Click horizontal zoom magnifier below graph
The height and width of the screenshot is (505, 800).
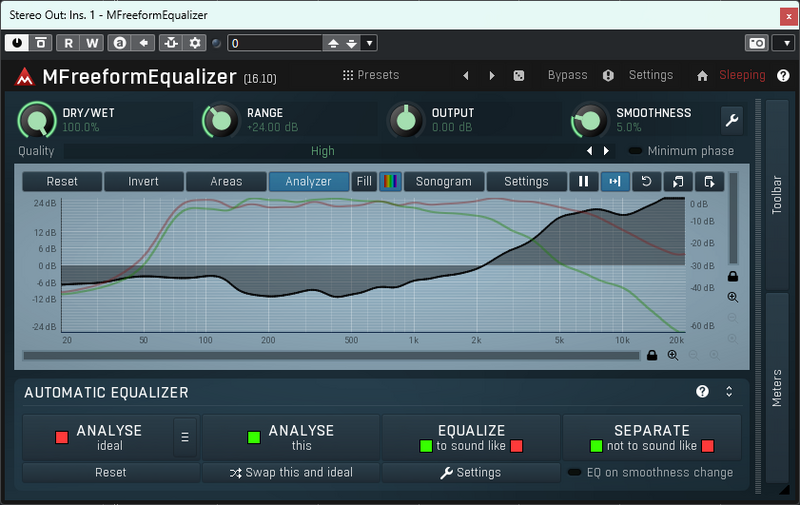[673, 356]
